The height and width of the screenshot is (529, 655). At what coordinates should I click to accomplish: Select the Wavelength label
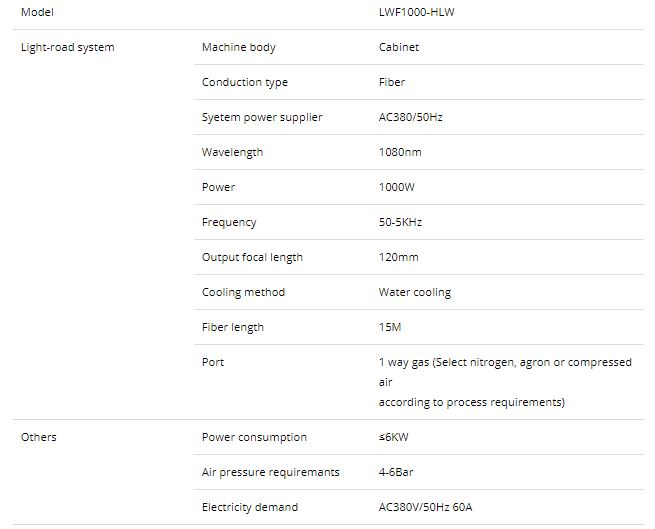tap(232, 152)
